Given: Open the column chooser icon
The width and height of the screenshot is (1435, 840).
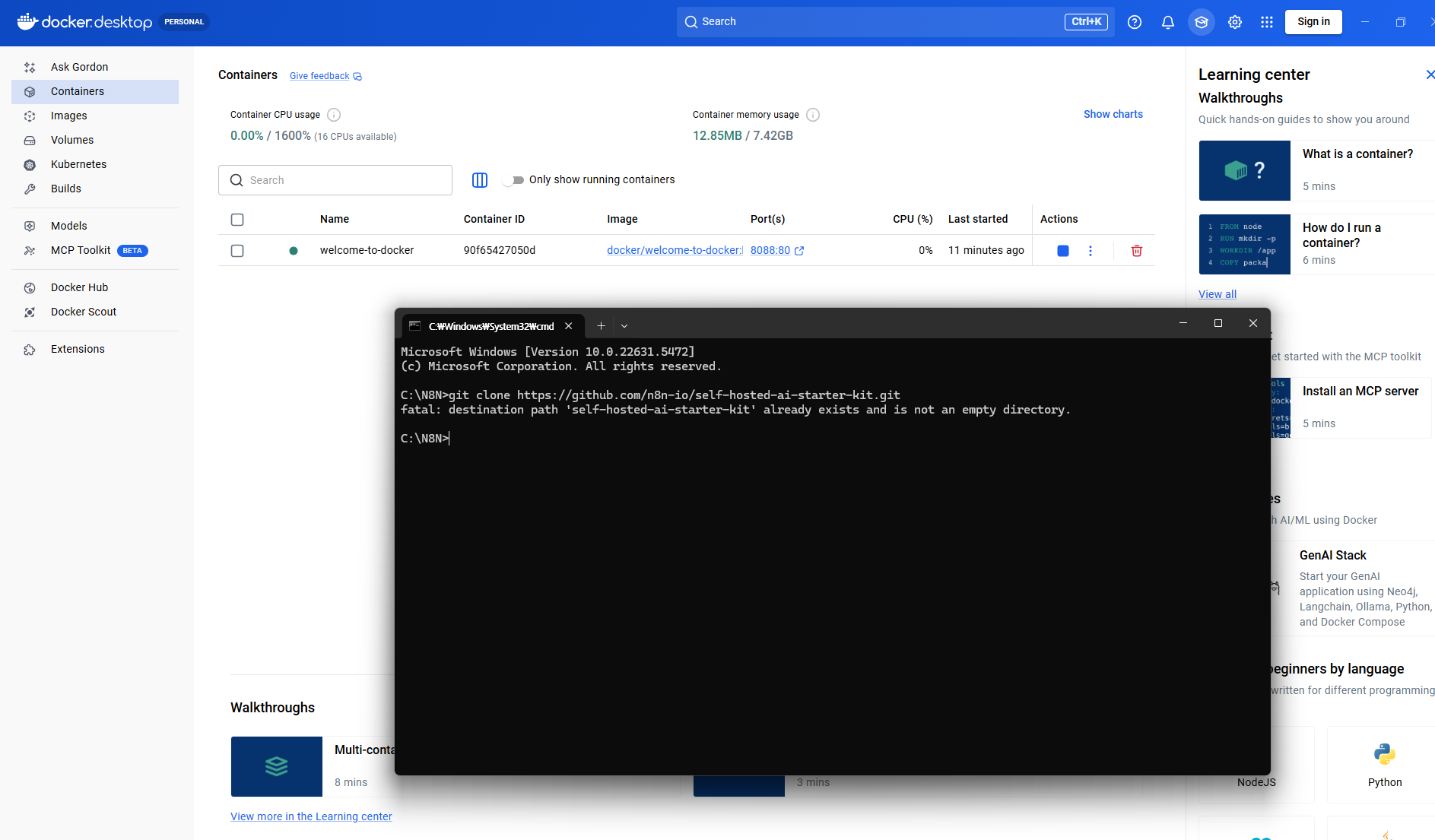Looking at the screenshot, I should 480,180.
